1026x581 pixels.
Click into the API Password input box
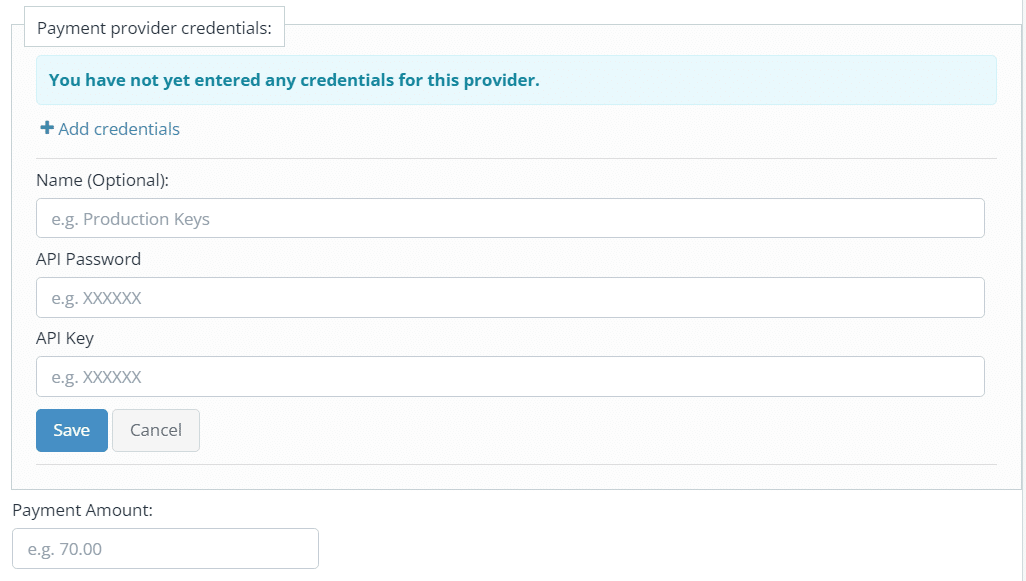click(510, 298)
